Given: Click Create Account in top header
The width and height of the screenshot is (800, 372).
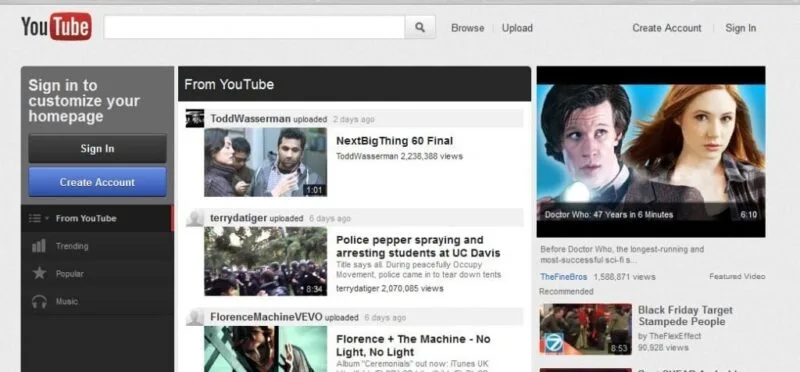Looking at the screenshot, I should [x=667, y=28].
